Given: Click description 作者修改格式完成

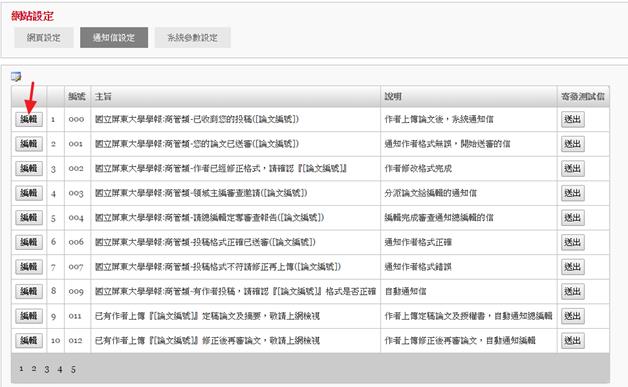Looking at the screenshot, I should point(418,169).
